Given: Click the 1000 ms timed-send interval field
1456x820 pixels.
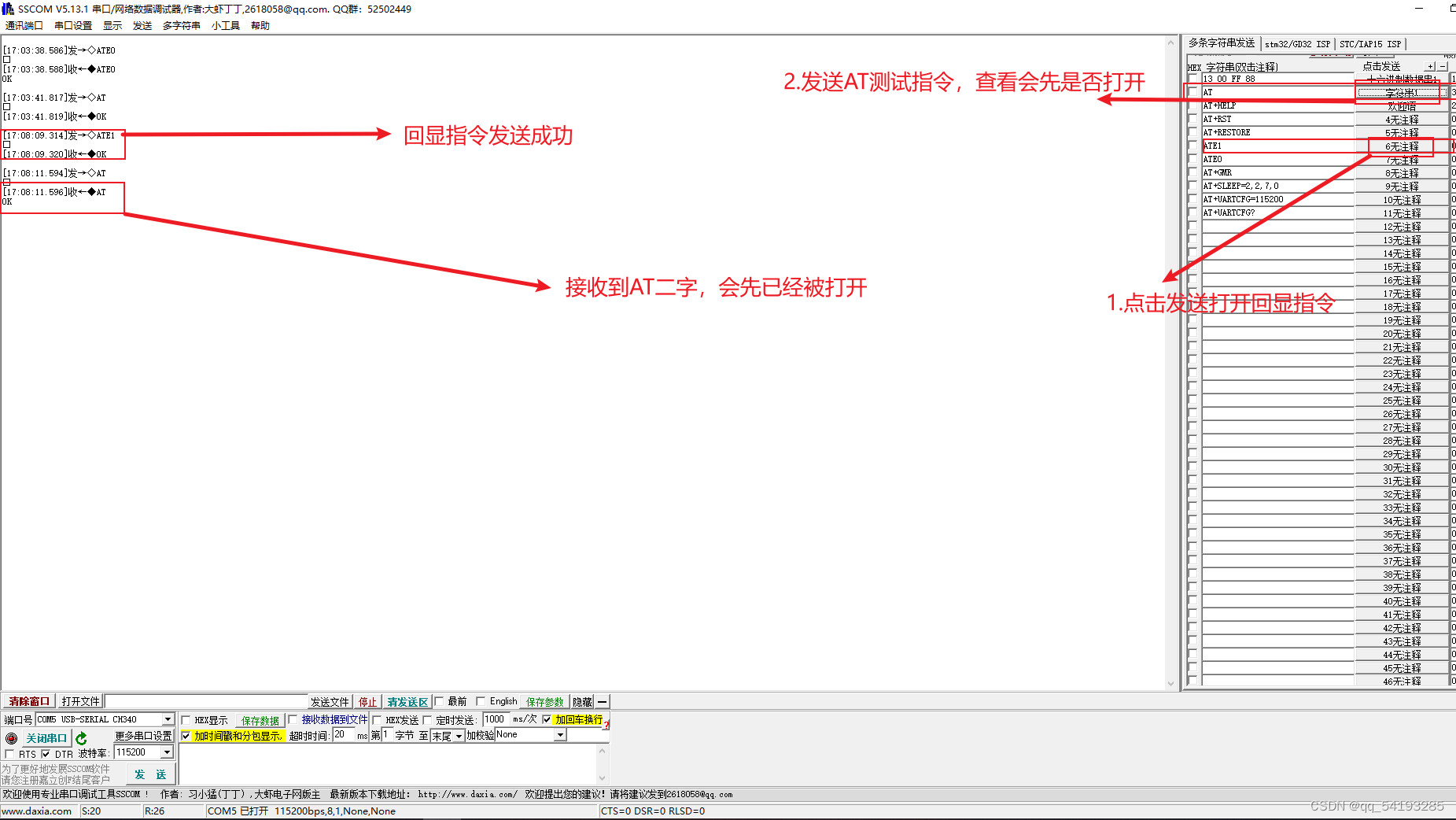Looking at the screenshot, I should click(496, 719).
